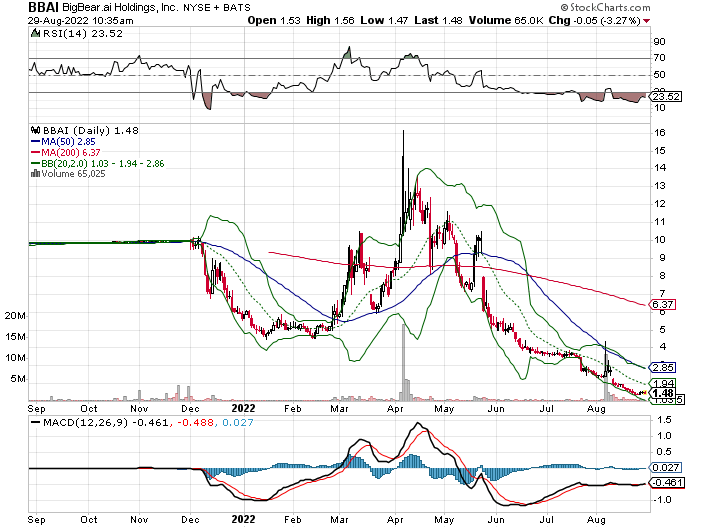
Task: Click the -0.488 MACD signal value
Action: 195,422
